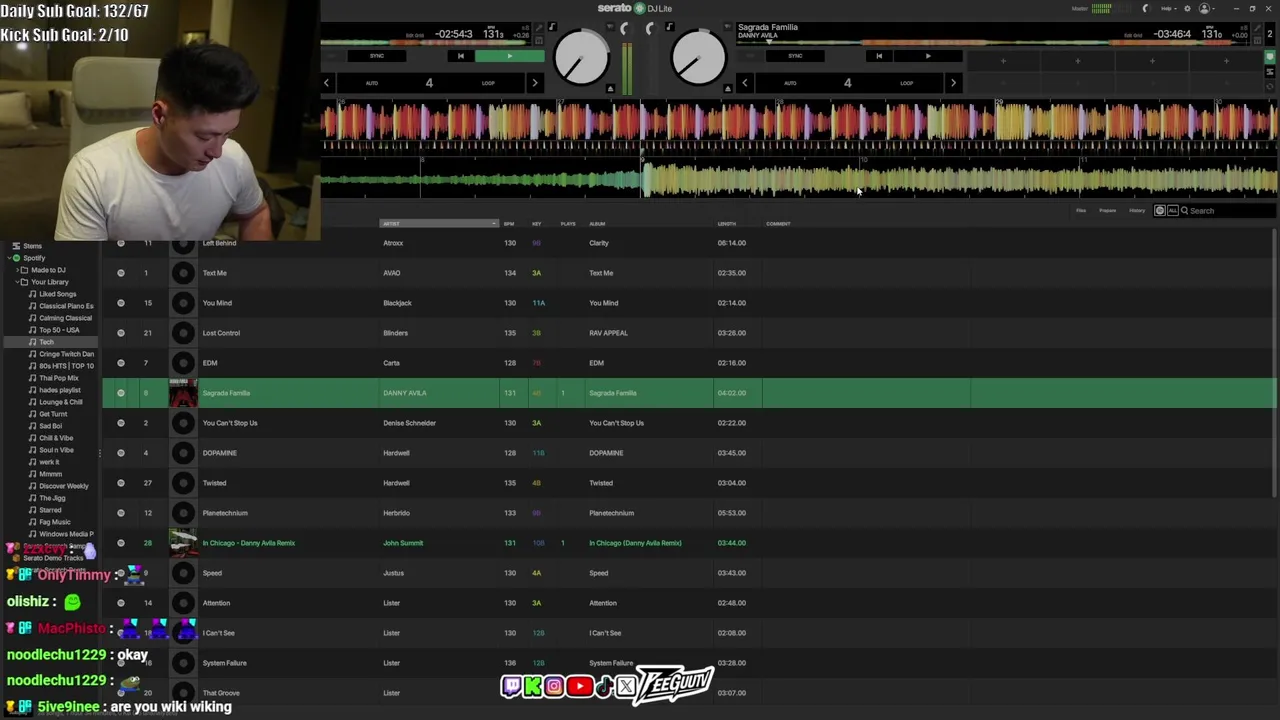The image size is (1280, 720).
Task: Select track title 'EDM'
Action: pos(210,363)
